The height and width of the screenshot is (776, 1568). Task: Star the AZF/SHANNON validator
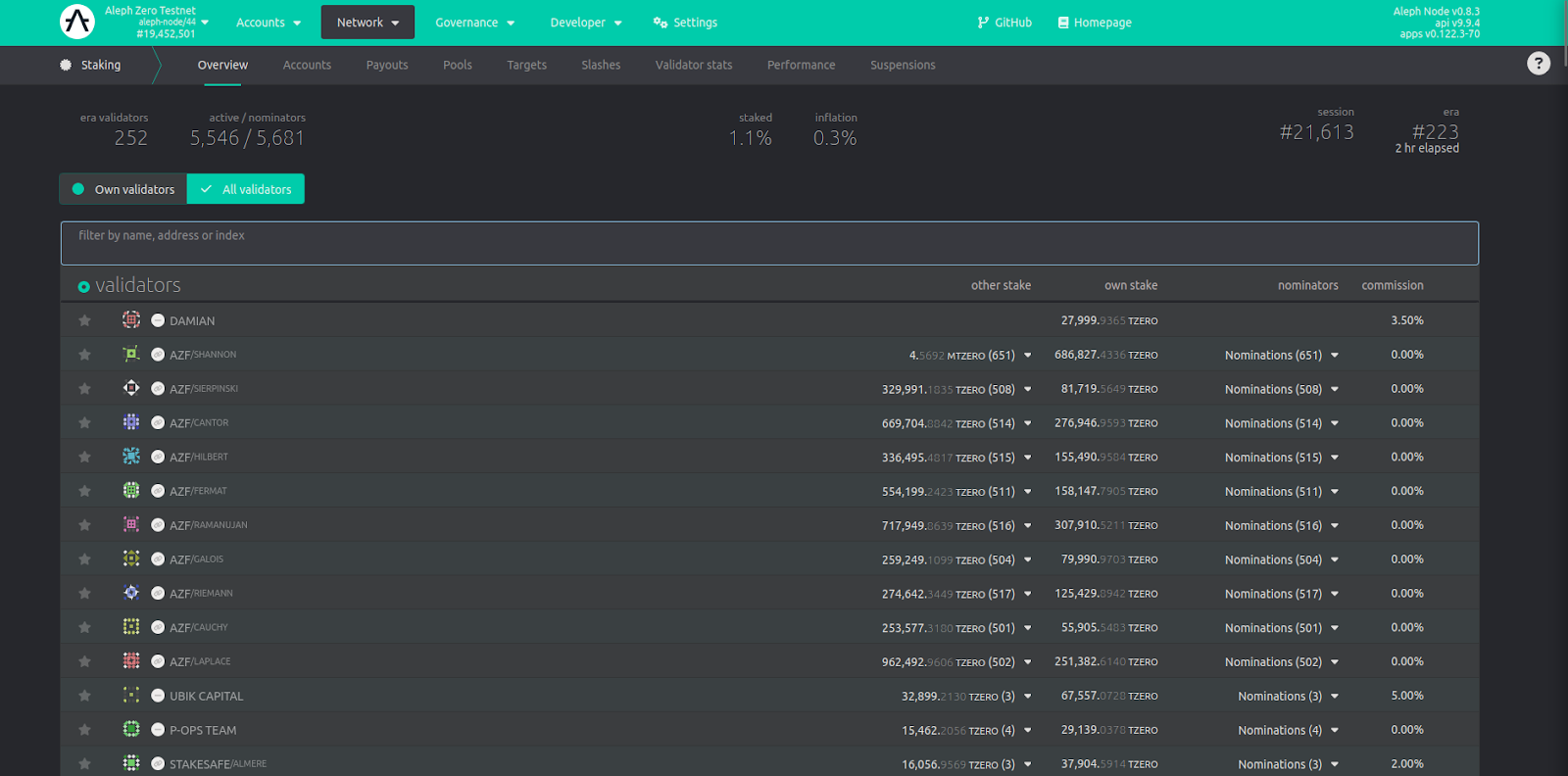point(85,355)
